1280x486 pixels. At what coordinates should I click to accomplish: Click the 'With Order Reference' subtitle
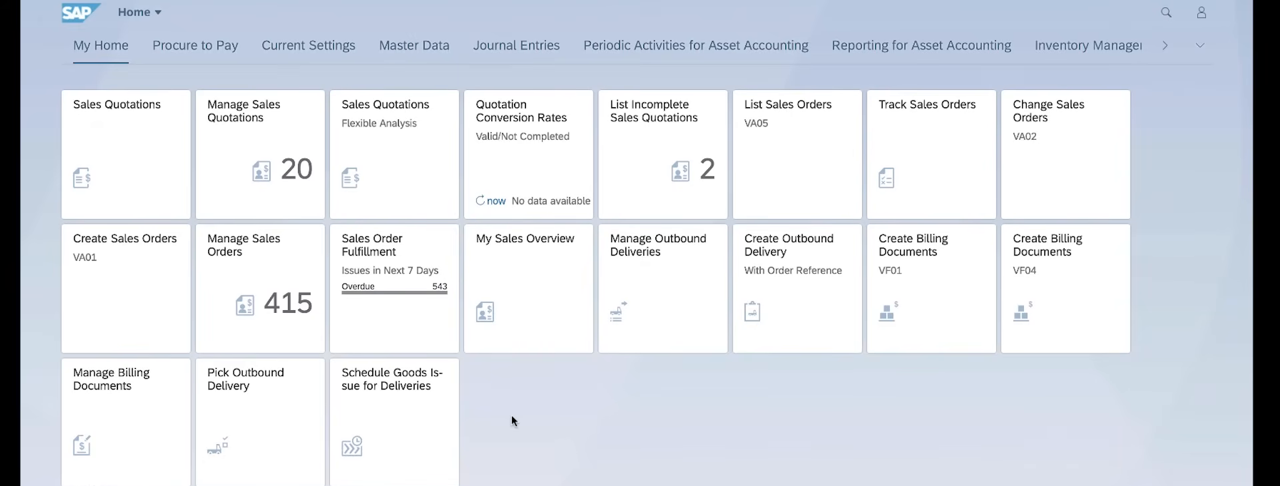coord(793,270)
